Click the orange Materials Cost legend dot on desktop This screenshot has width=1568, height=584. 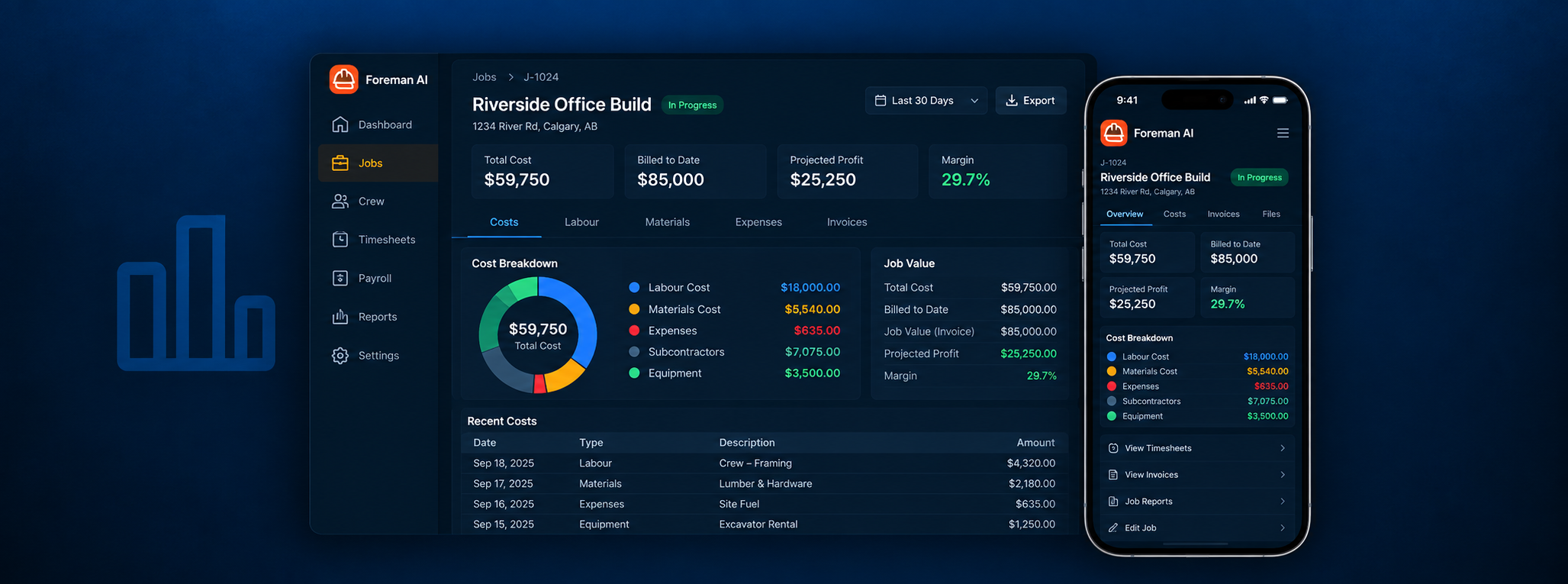634,309
